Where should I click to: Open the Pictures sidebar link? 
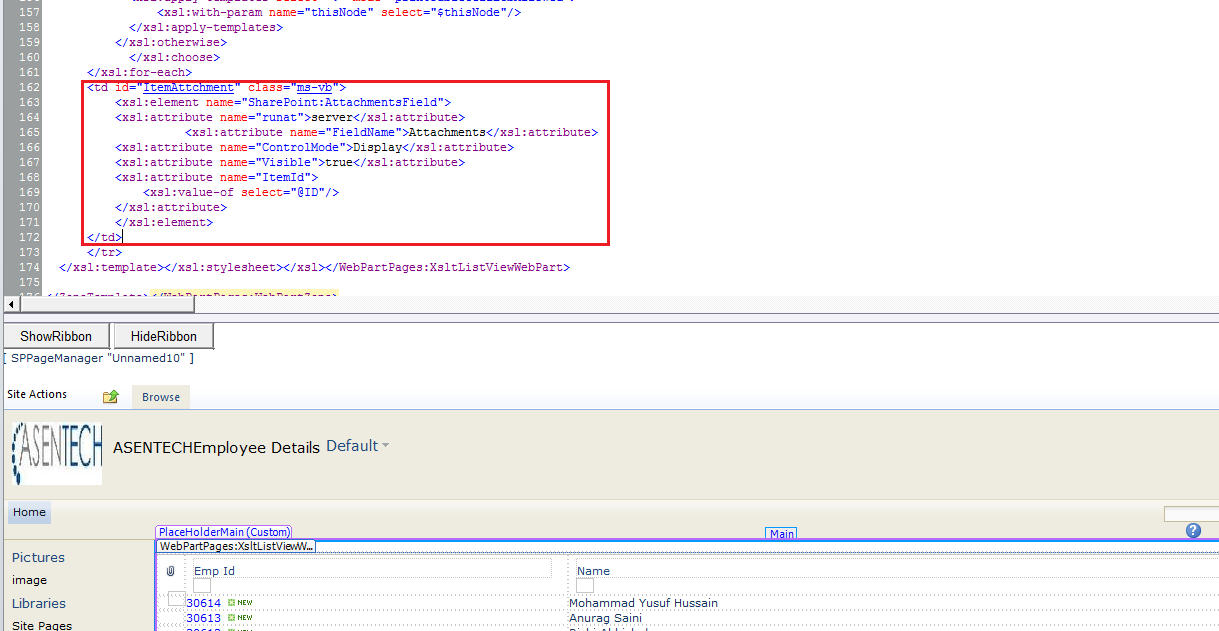point(37,557)
